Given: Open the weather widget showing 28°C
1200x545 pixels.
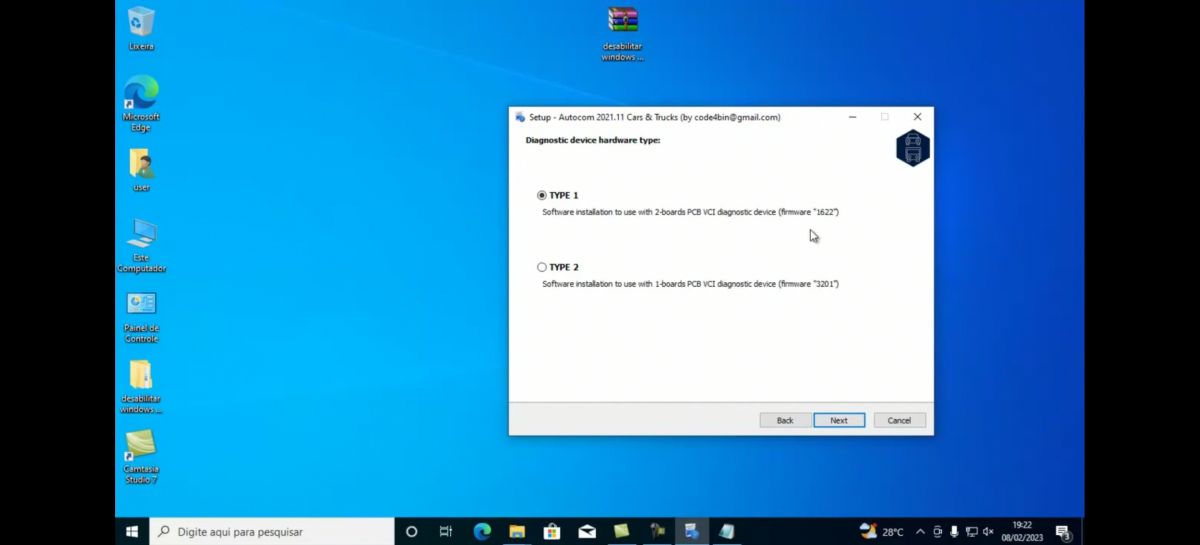Looking at the screenshot, I should point(881,532).
